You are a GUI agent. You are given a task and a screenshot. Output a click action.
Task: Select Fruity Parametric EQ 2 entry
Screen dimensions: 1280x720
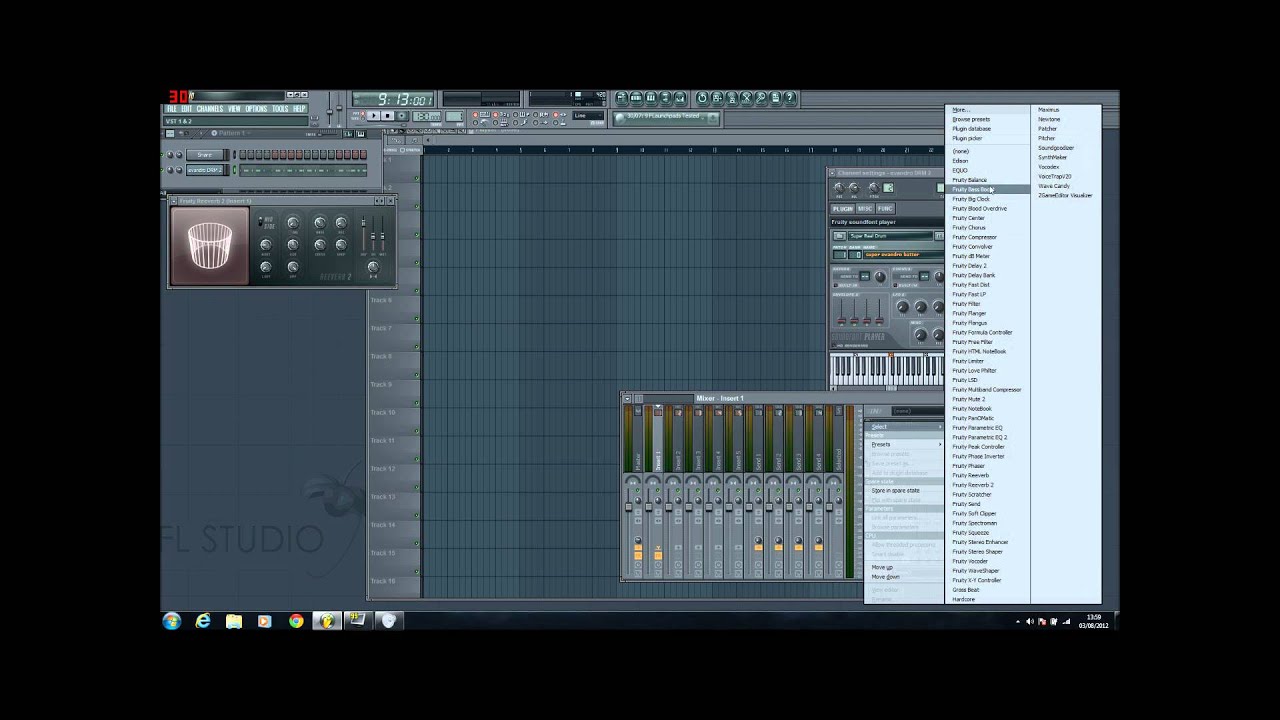click(x=987, y=437)
